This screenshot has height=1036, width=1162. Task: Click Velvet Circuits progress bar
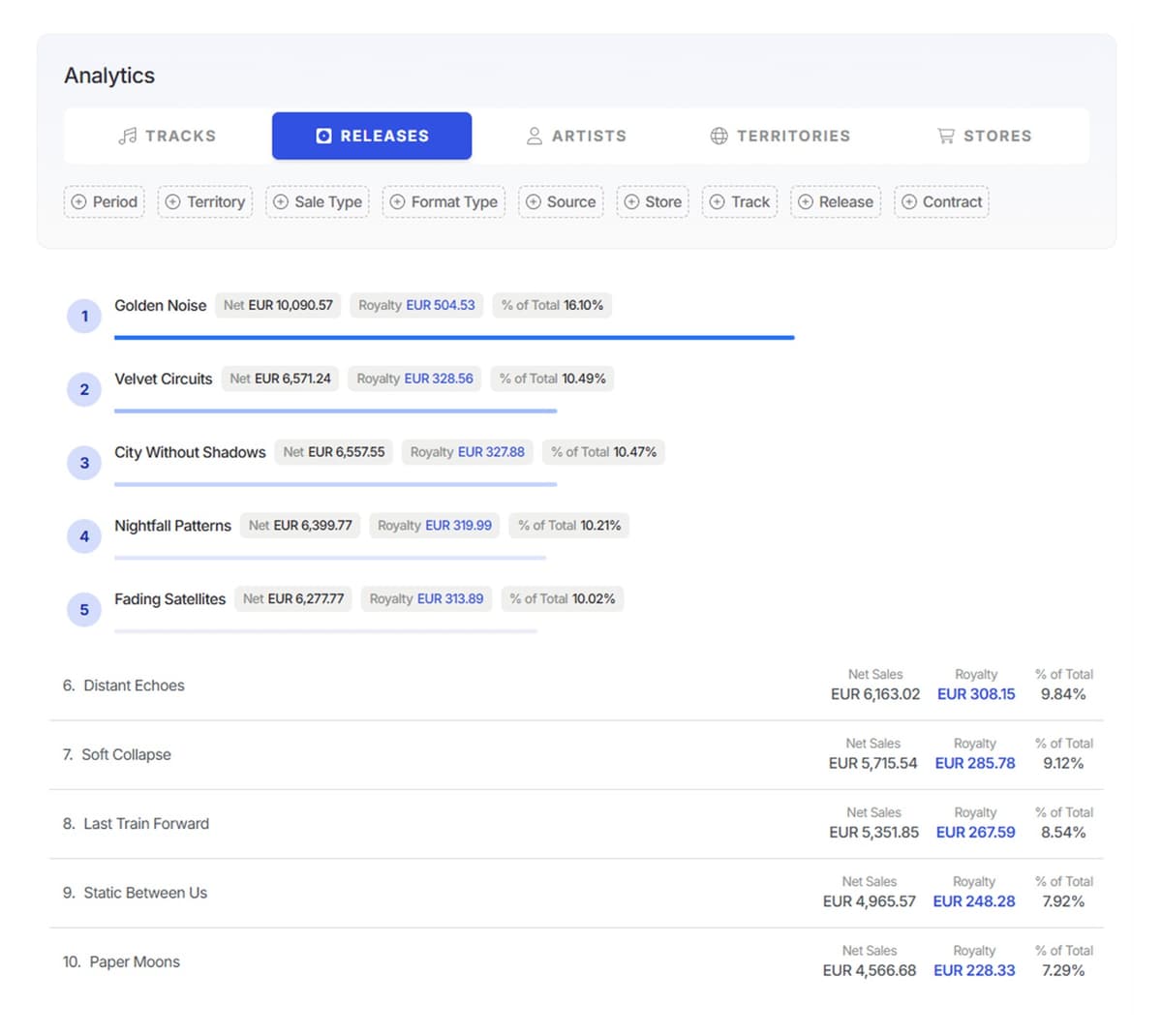[x=335, y=411]
